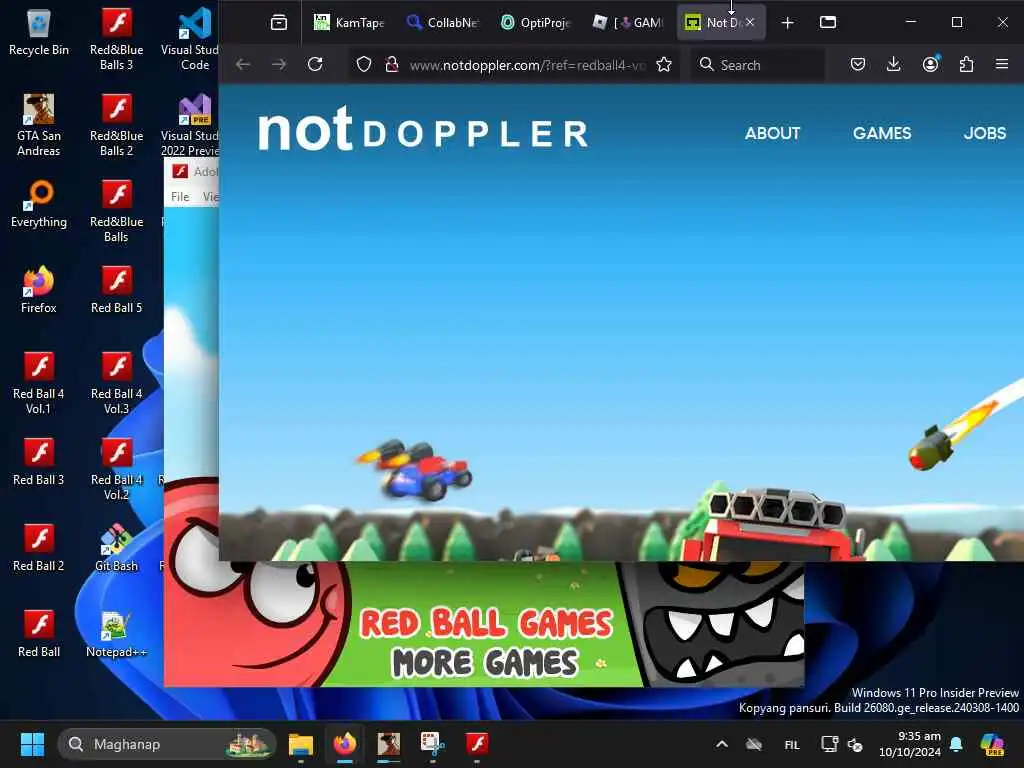The height and width of the screenshot is (768, 1024).
Task: Open clock and date 9:35 am
Action: point(910,744)
